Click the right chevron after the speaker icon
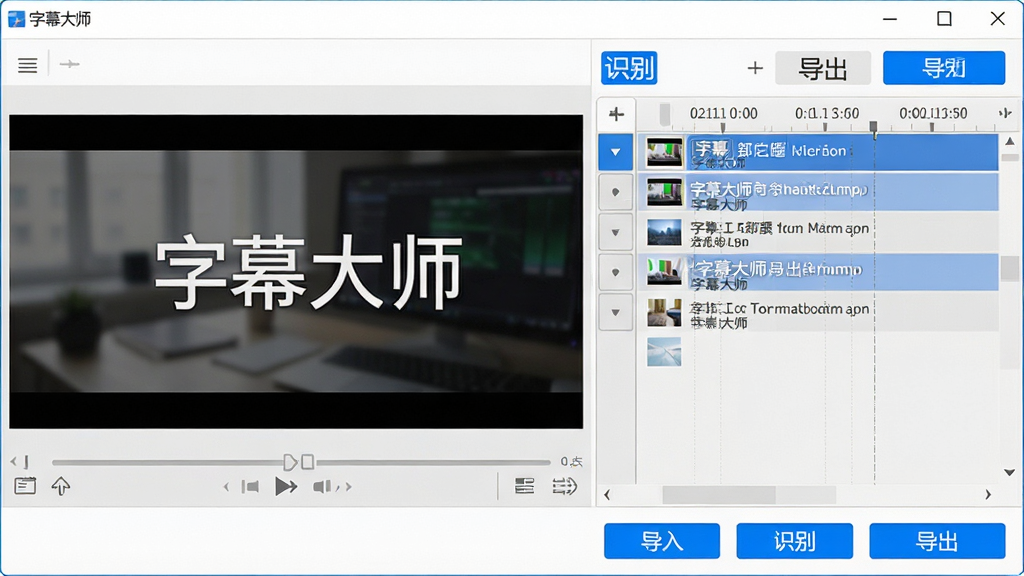The height and width of the screenshot is (576, 1024). 348,487
